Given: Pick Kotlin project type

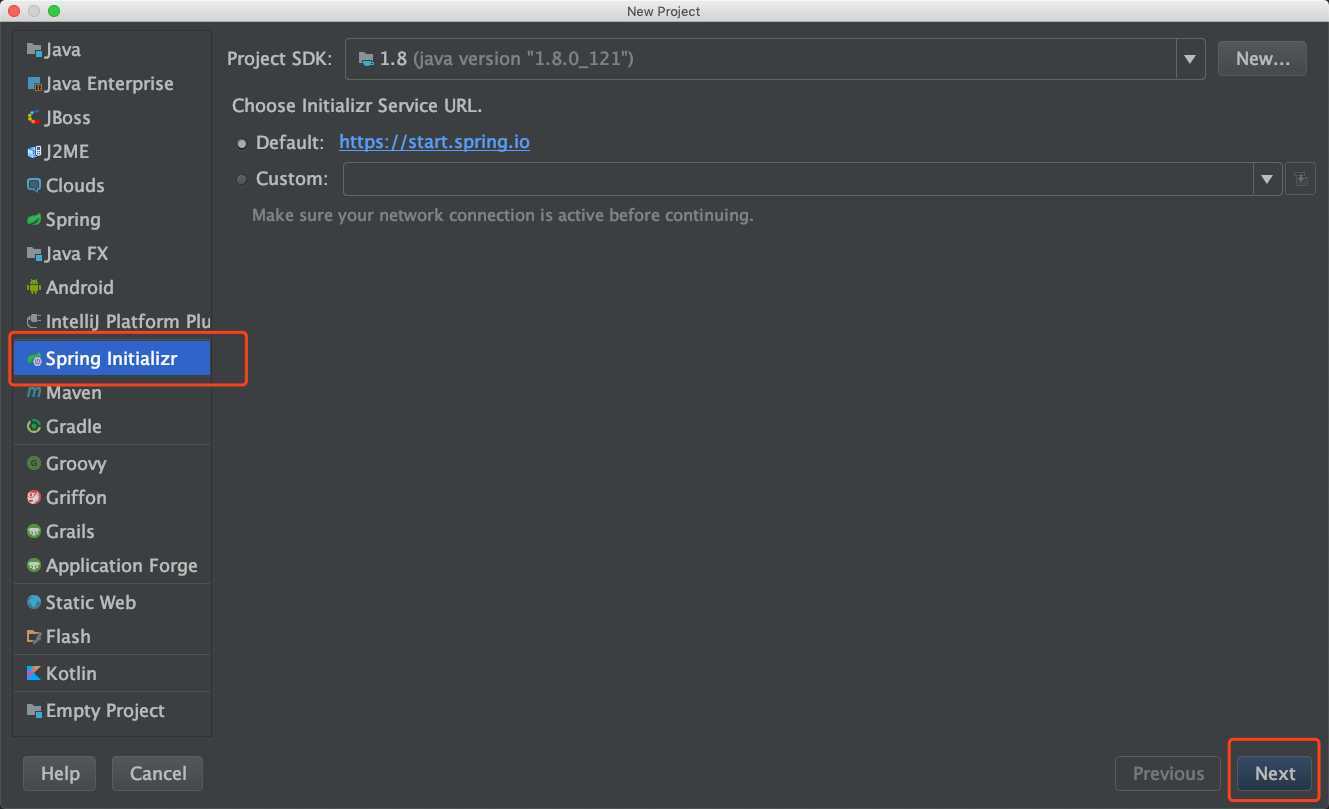Looking at the screenshot, I should pyautogui.click(x=111, y=674).
